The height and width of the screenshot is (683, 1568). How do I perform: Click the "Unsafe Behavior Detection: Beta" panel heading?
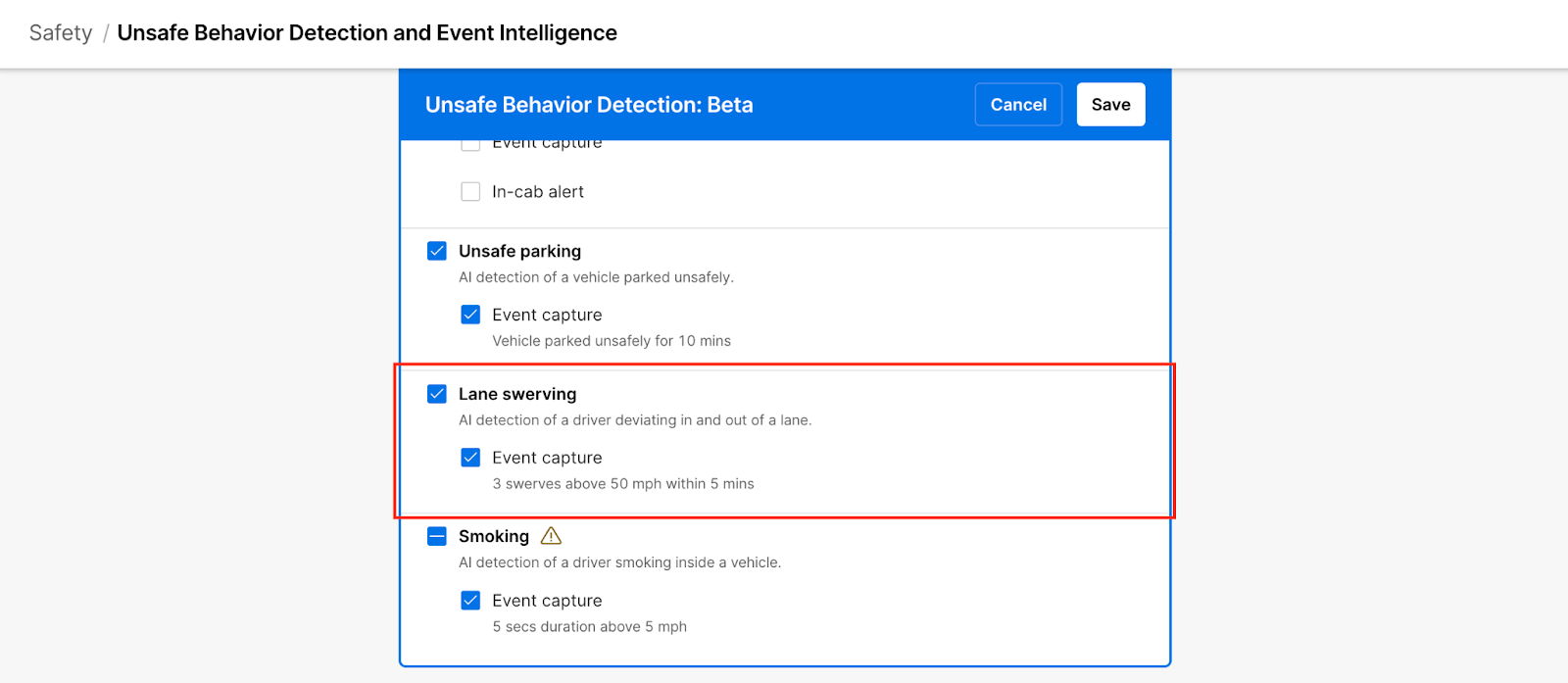point(589,105)
